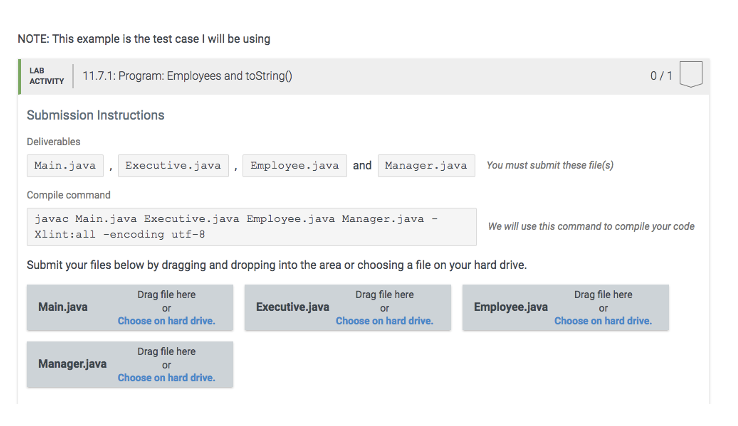Image resolution: width=738 pixels, height=426 pixels.
Task: Click the Submission Instructions heading
Action: coord(95,115)
